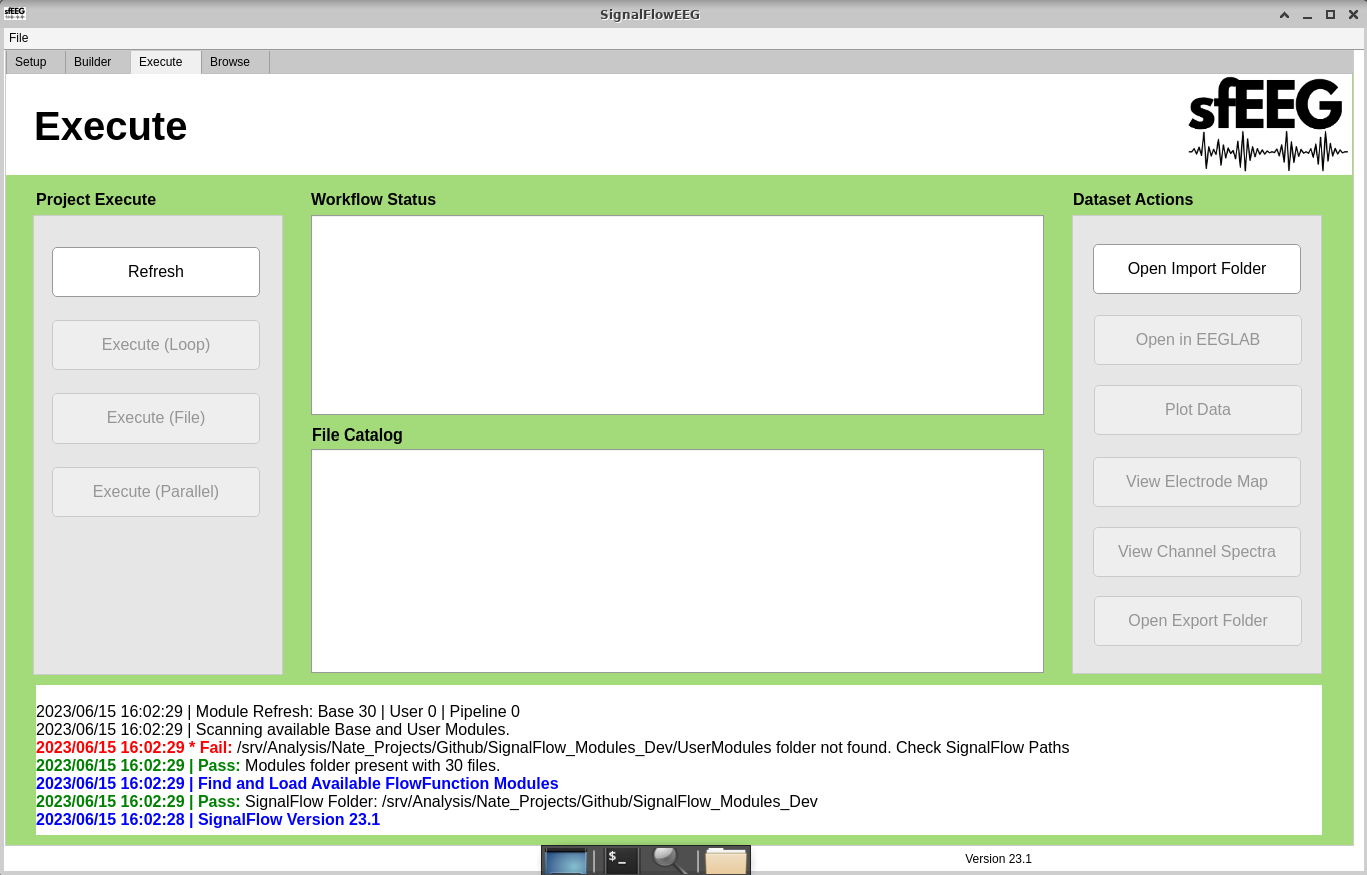The width and height of the screenshot is (1367, 875).
Task: Open the File menu
Action: 19,38
